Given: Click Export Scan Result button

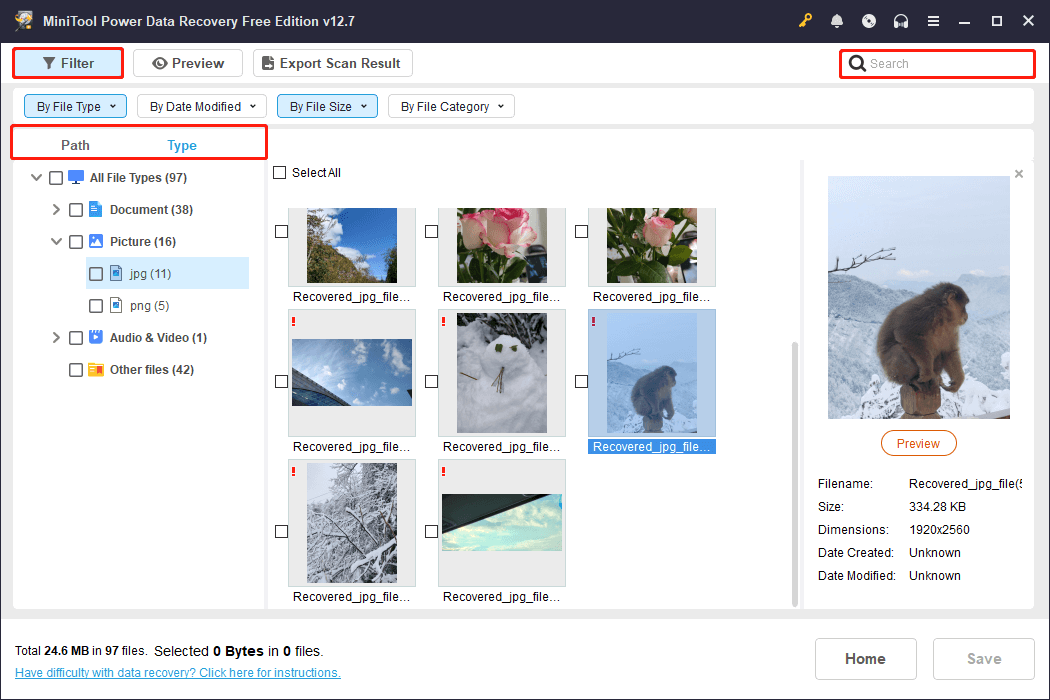Looking at the screenshot, I should 333,63.
